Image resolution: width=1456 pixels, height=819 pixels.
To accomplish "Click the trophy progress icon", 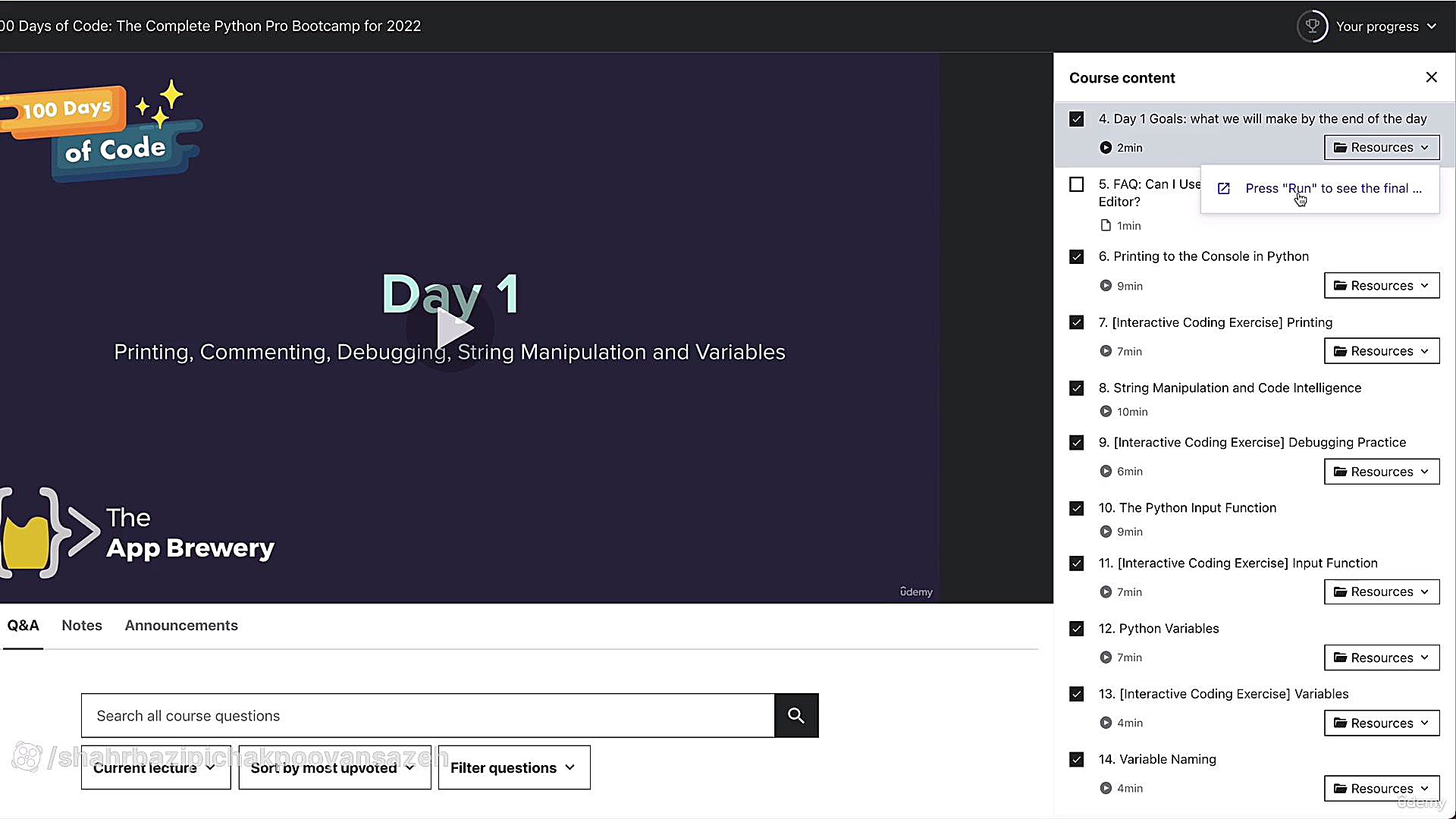I will click(1313, 27).
